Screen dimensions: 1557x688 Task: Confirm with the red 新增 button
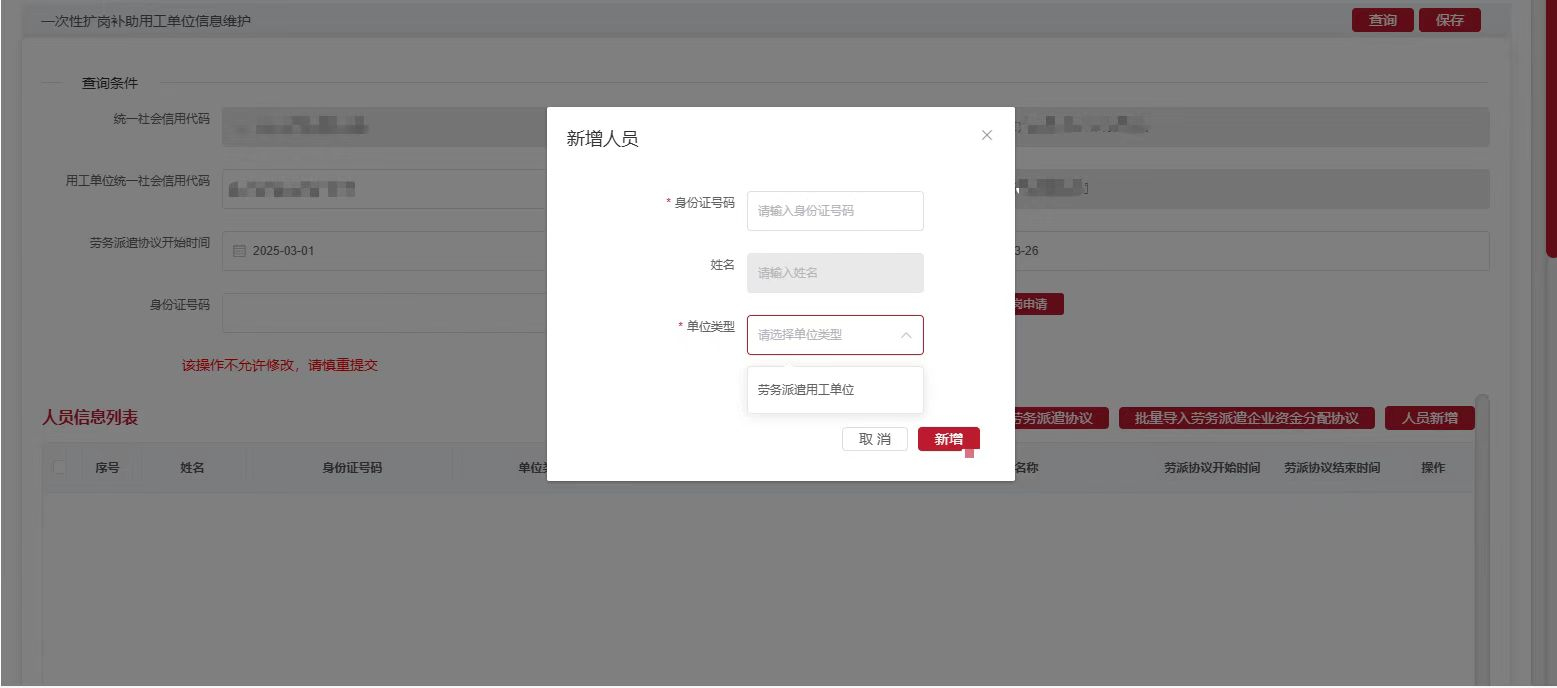coord(948,438)
